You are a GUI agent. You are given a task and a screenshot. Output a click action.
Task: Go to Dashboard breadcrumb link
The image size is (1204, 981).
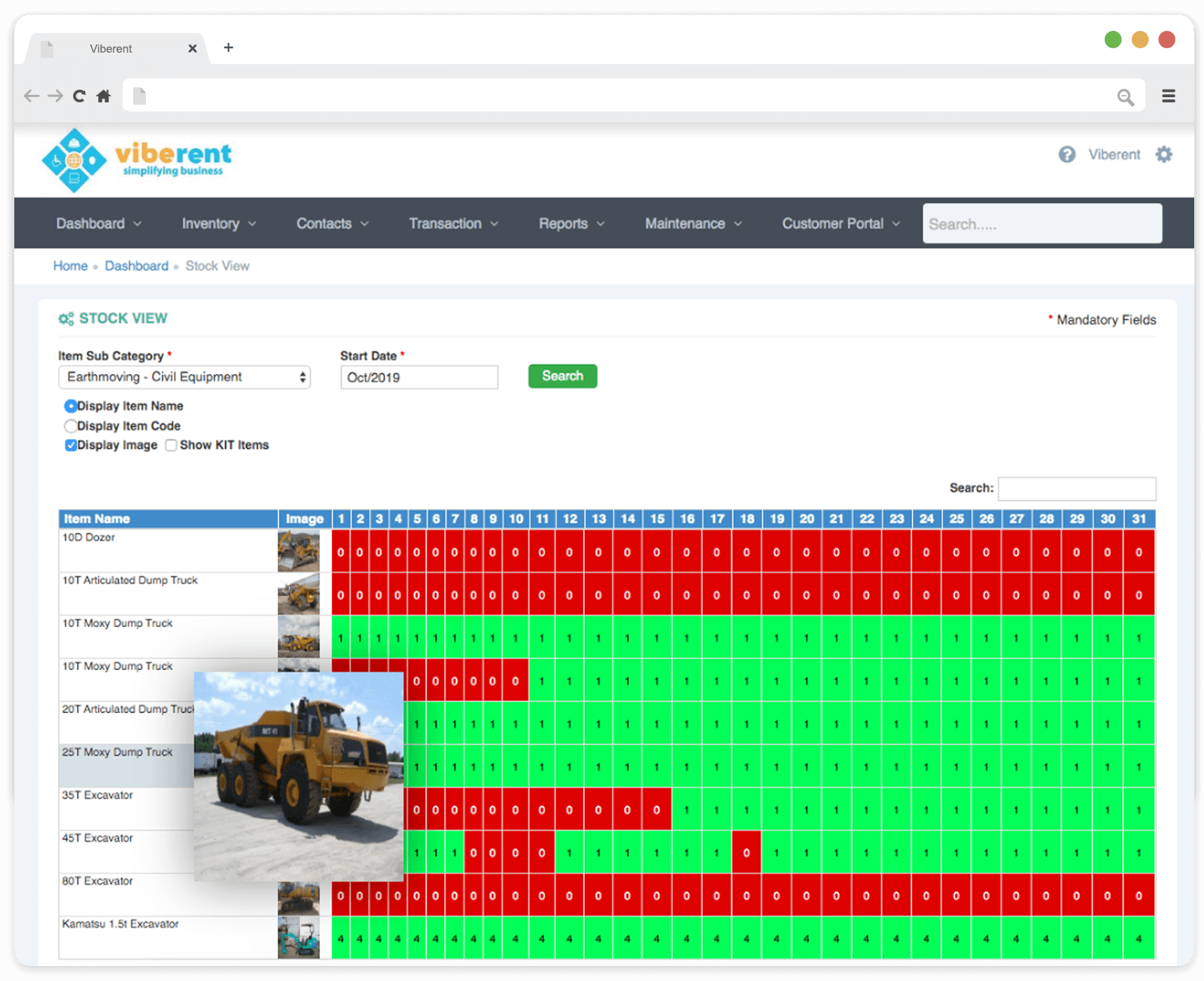point(136,266)
